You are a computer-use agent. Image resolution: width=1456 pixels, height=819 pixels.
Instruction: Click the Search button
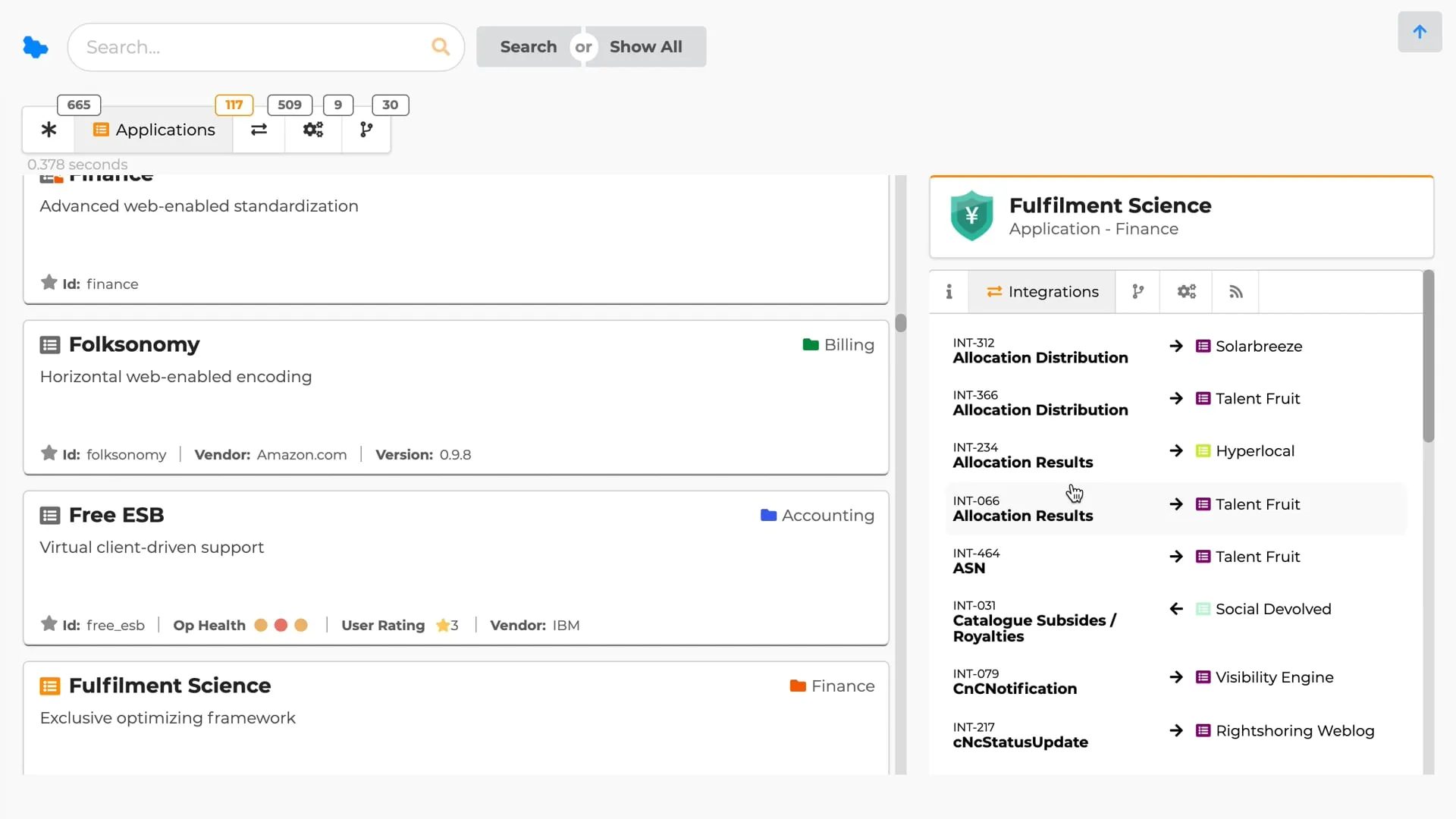(529, 47)
